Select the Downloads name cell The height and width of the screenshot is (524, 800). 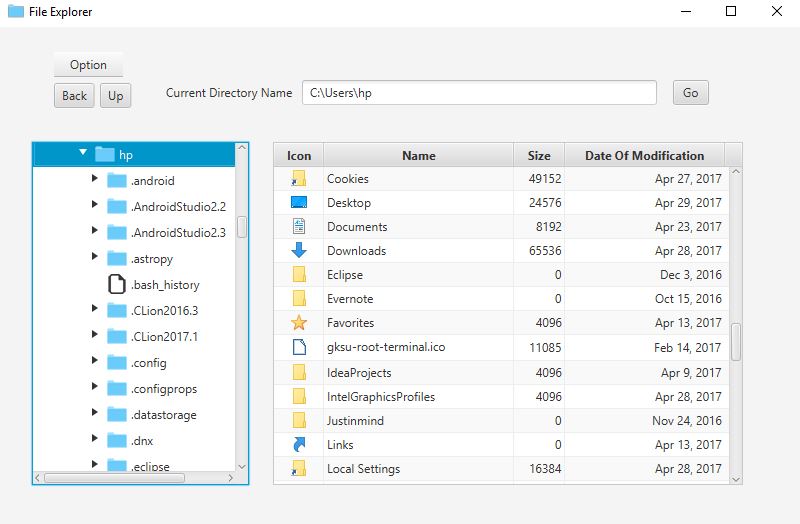[x=418, y=251]
